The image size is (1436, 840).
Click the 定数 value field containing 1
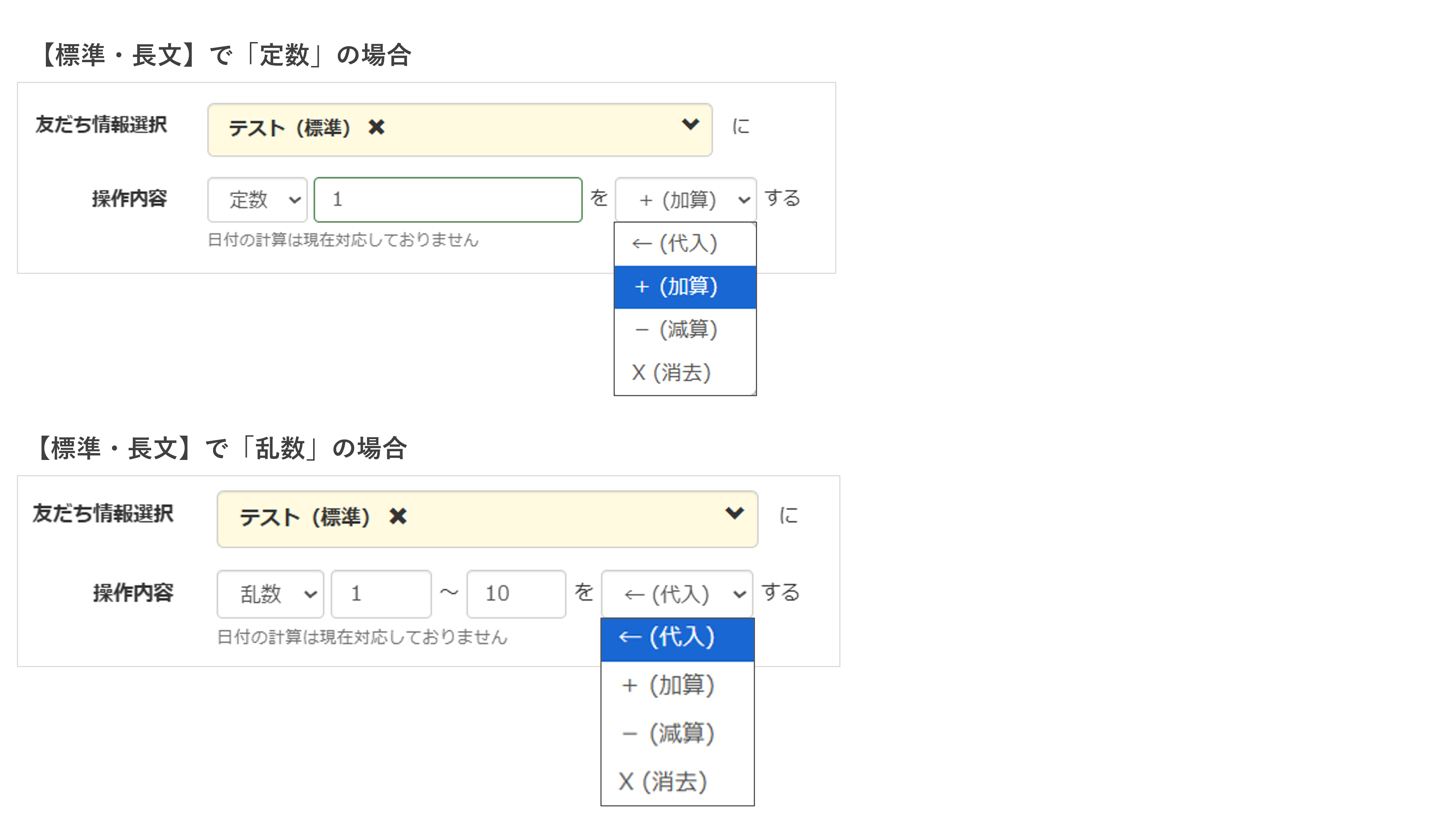448,199
